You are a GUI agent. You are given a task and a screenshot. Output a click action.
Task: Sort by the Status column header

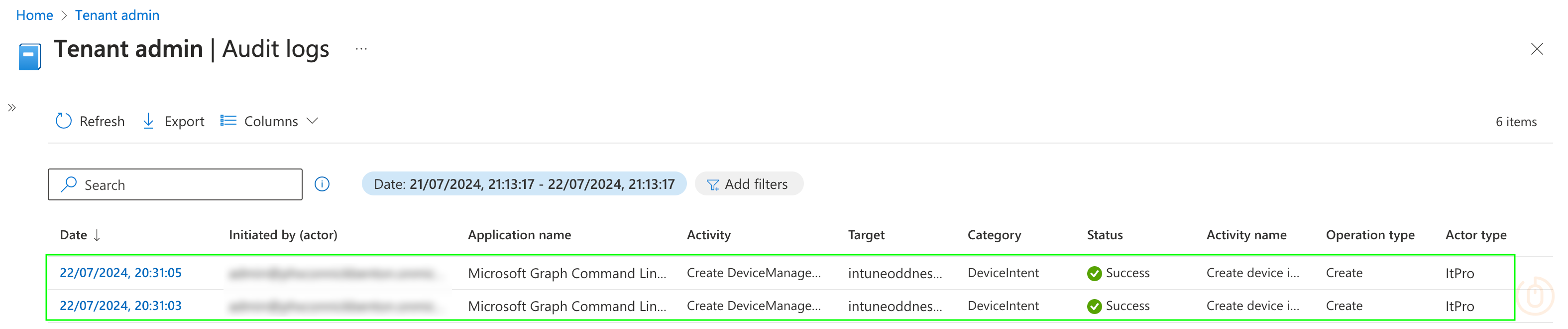pos(1104,235)
